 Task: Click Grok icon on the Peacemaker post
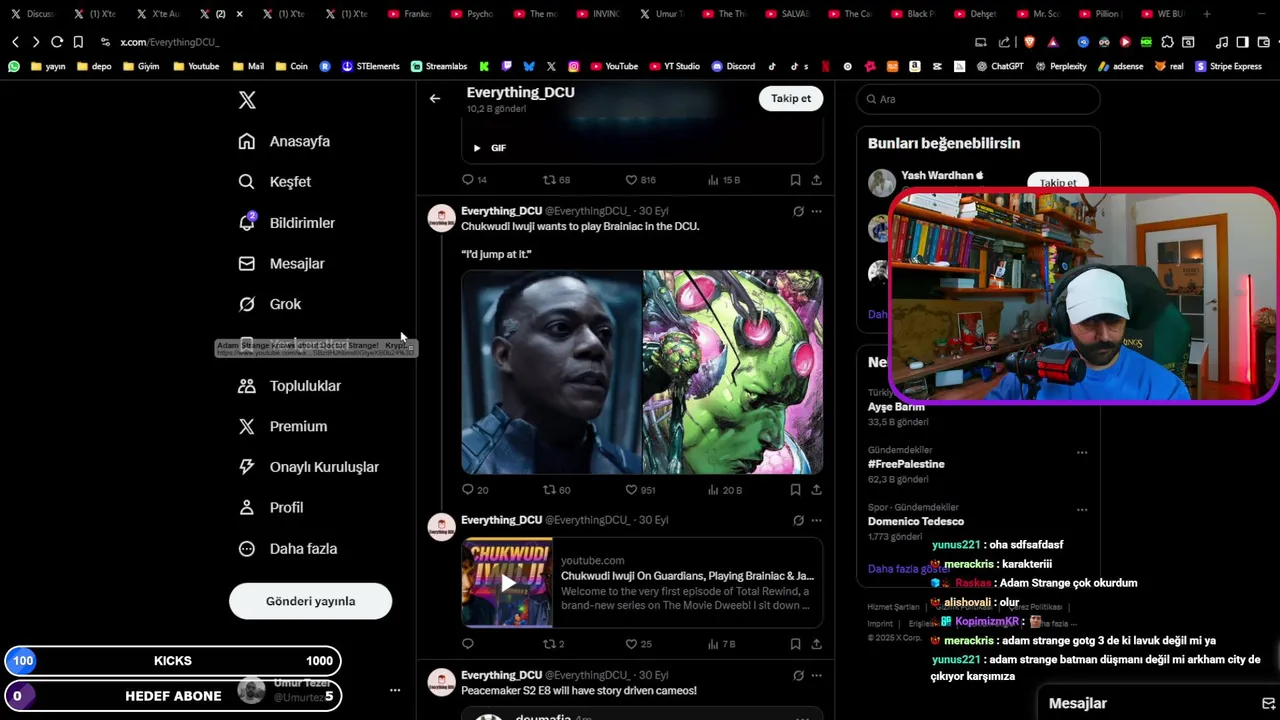point(798,675)
